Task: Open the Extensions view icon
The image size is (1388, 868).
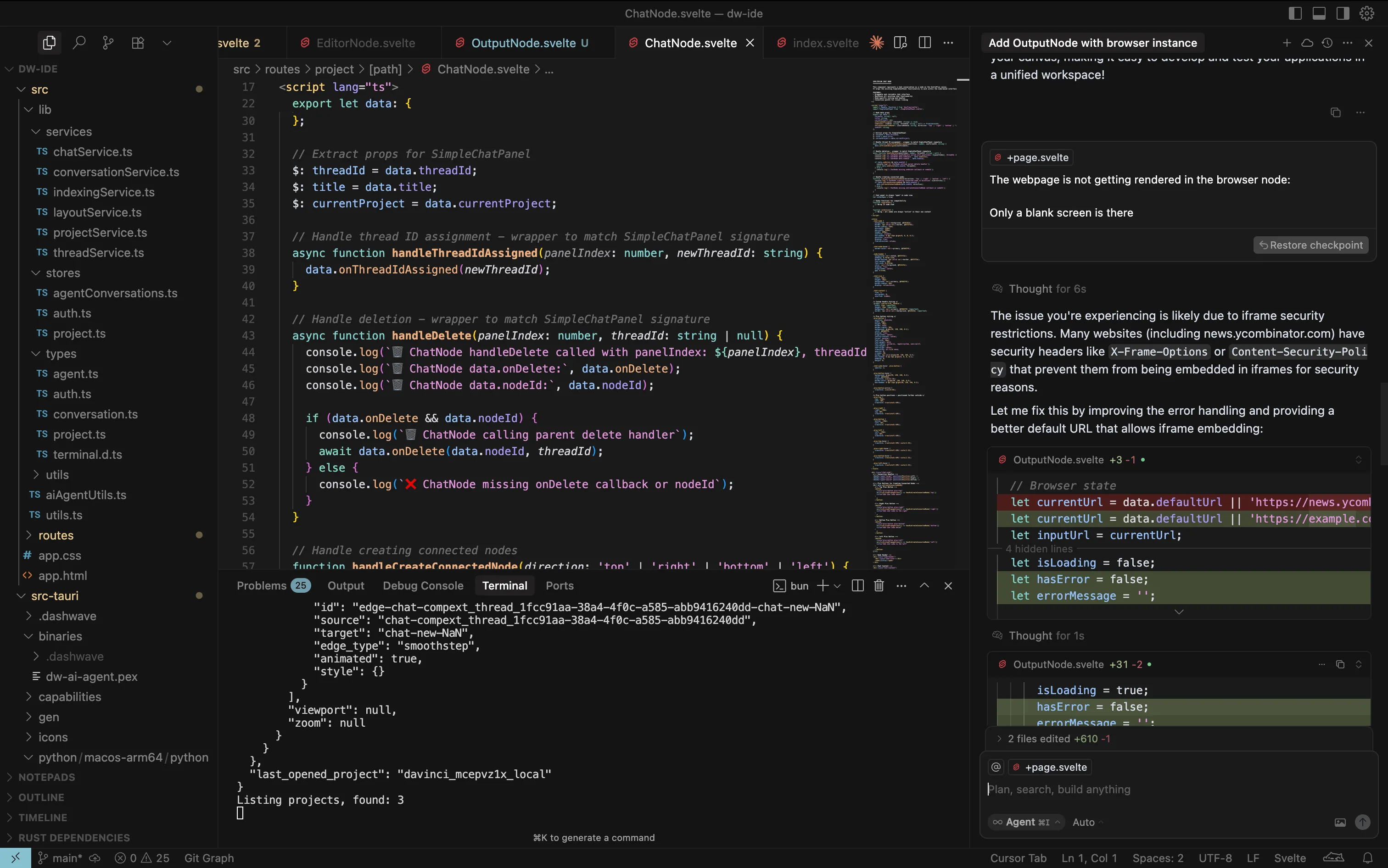Action: pyautogui.click(x=138, y=43)
